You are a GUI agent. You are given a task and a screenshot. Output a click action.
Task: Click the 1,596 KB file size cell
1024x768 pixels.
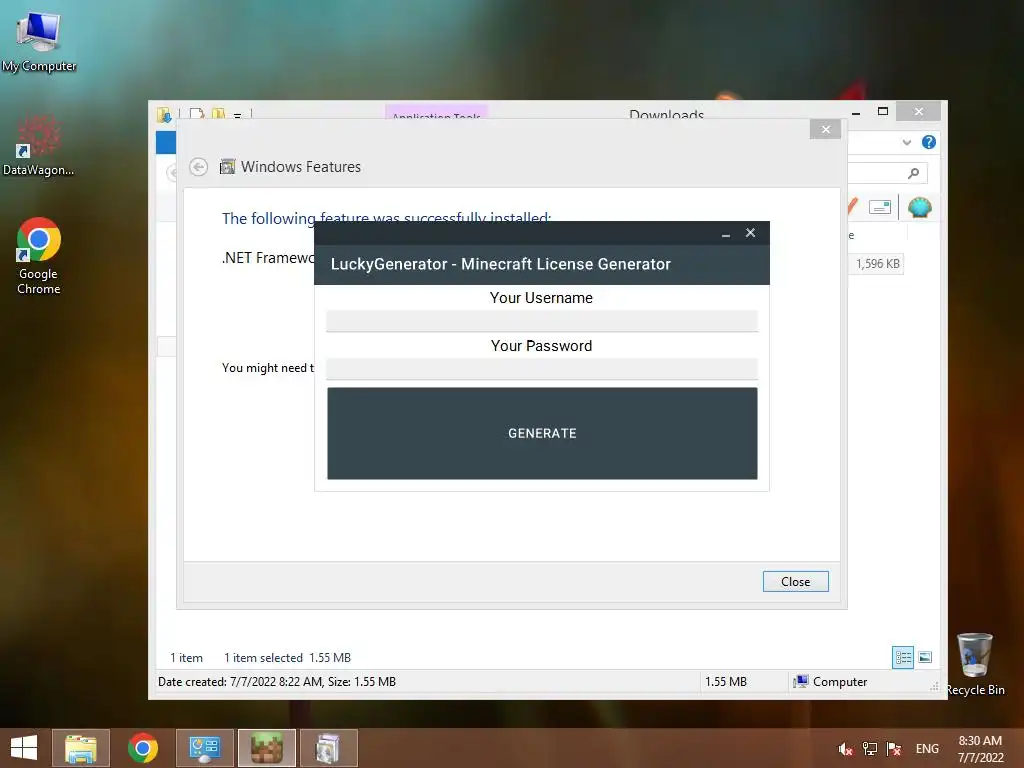click(x=877, y=264)
